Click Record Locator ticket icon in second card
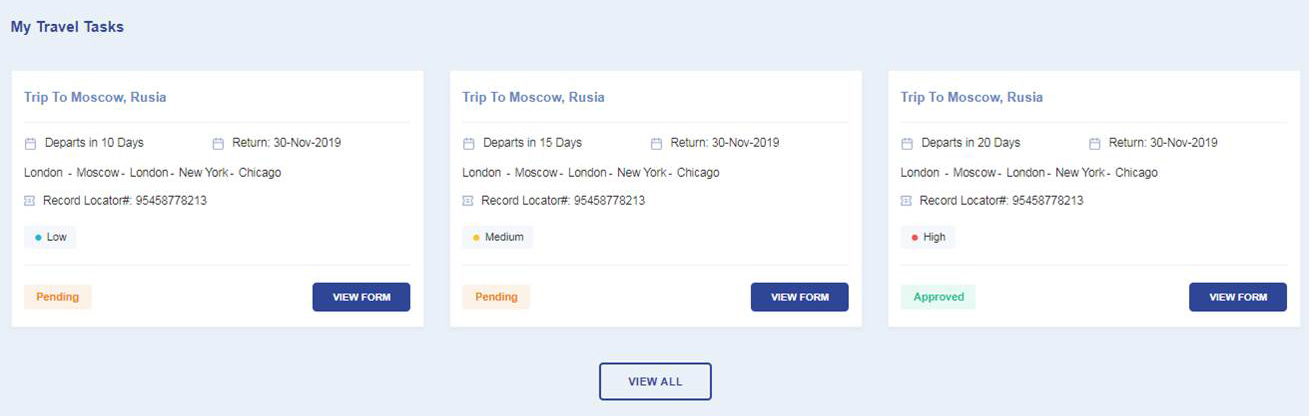Screen dimensions: 1309x416 (x=468, y=201)
